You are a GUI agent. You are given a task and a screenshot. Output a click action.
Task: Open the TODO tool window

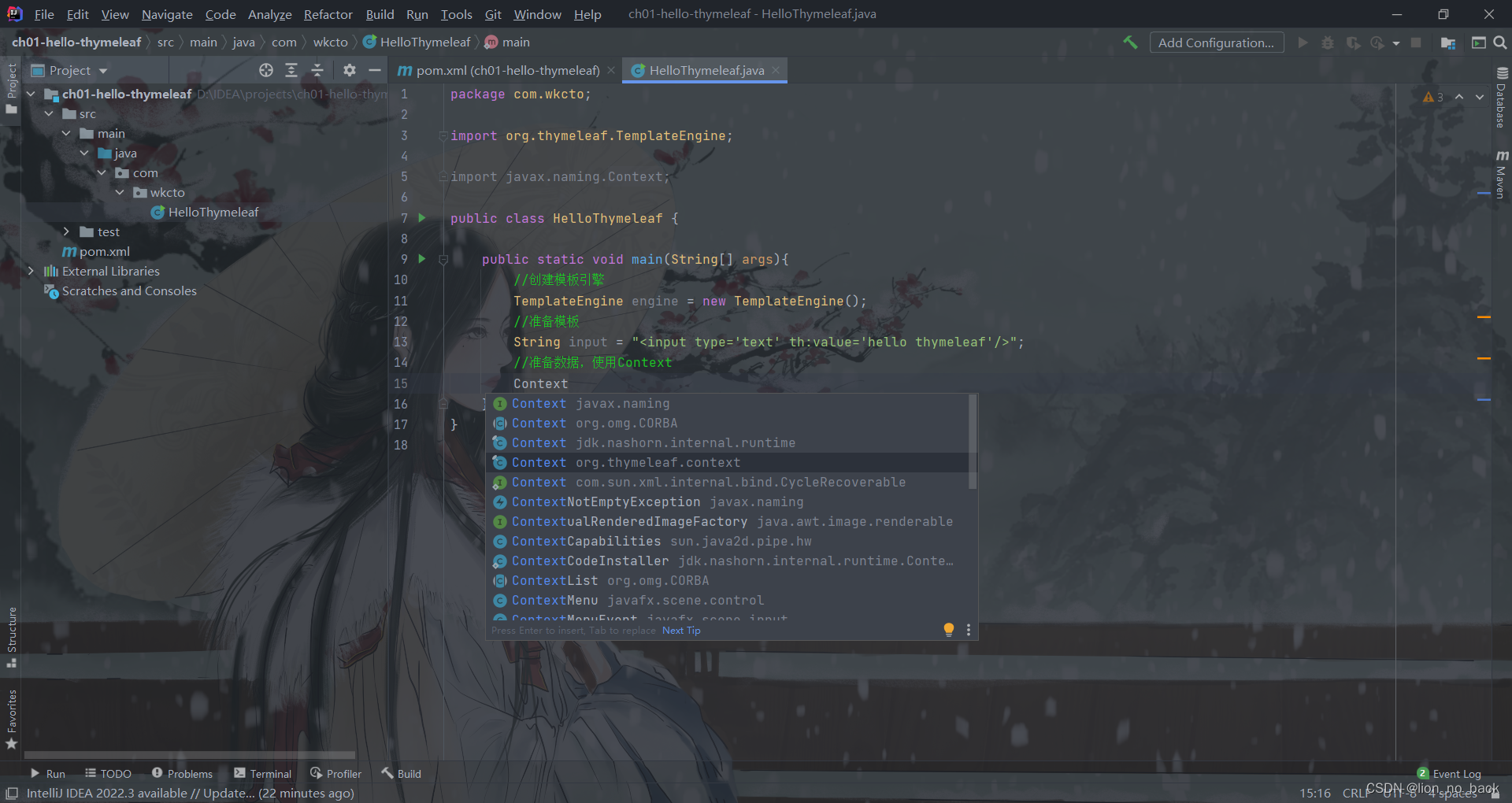(x=108, y=774)
